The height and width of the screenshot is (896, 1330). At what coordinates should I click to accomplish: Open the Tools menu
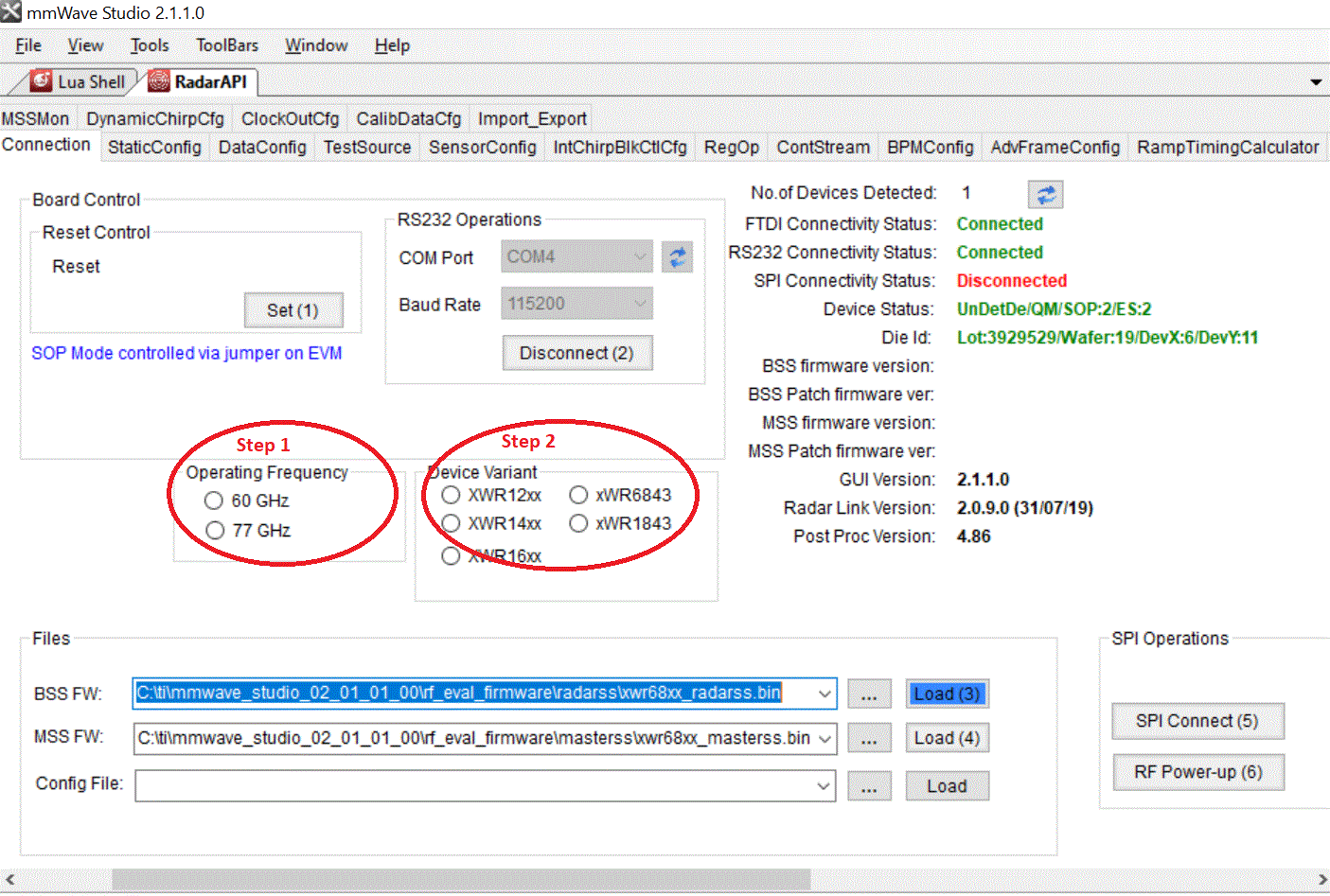[150, 45]
